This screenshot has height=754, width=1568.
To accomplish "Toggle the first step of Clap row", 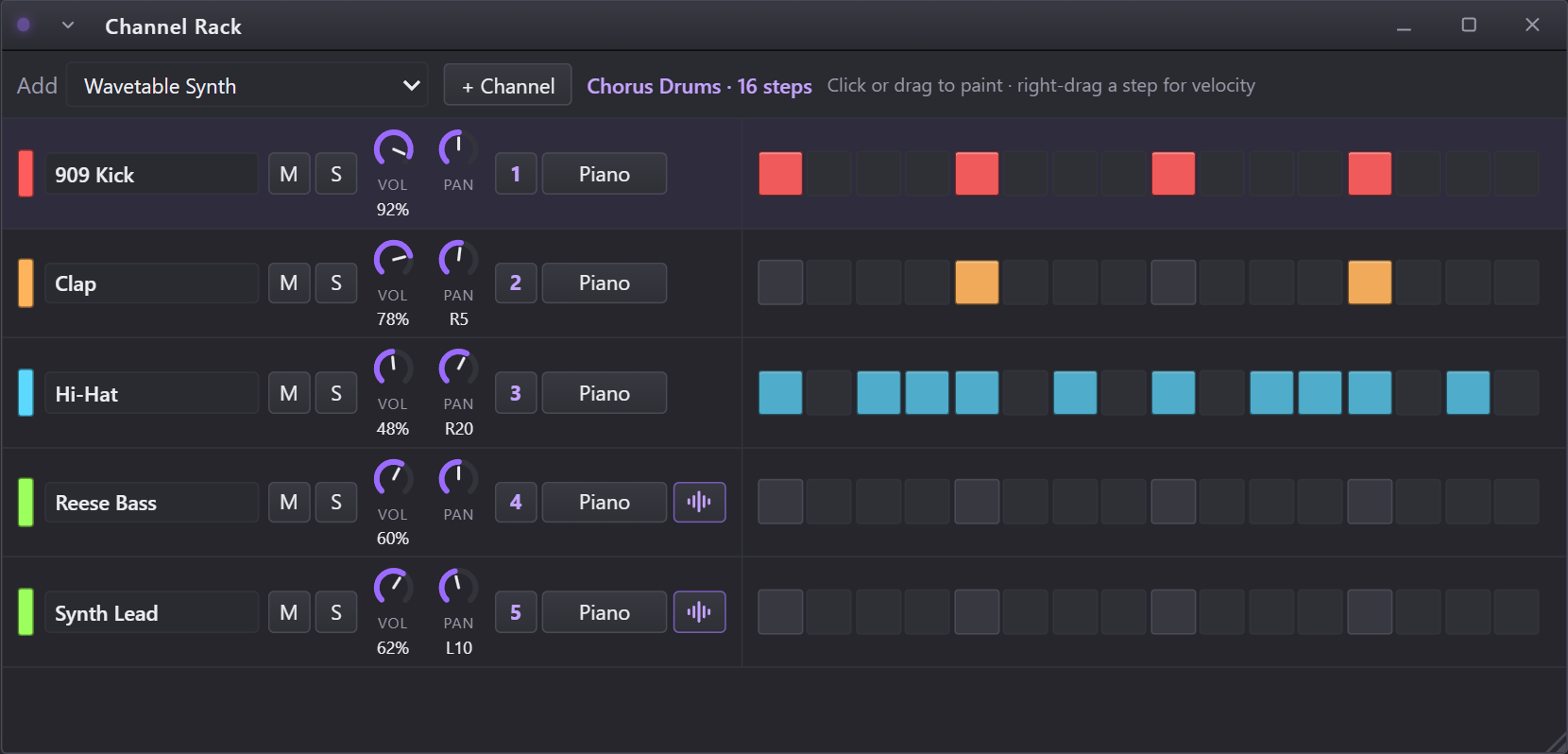I will pyautogui.click(x=780, y=283).
